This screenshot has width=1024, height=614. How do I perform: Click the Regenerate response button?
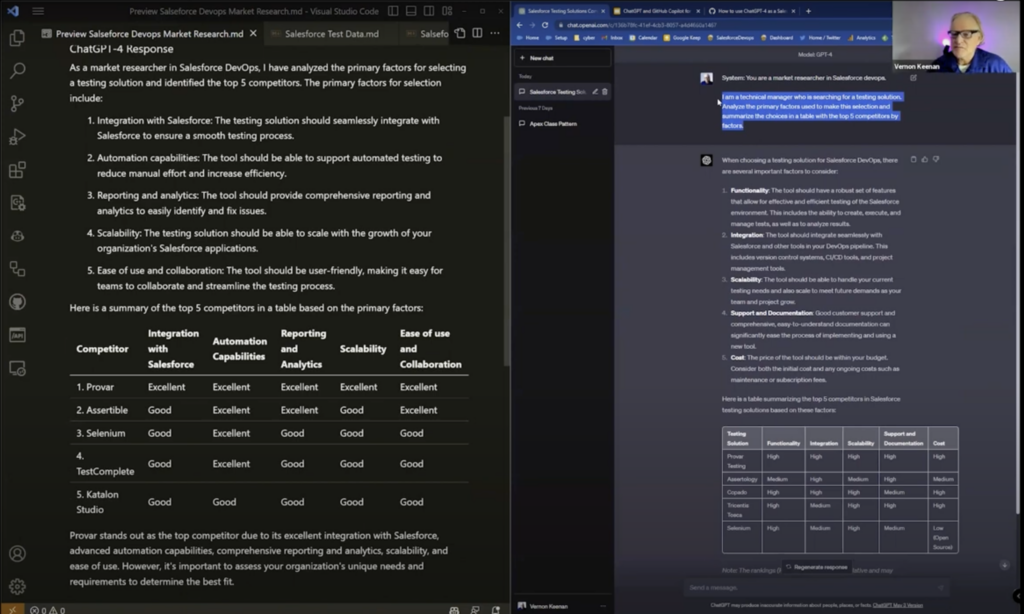coord(816,567)
